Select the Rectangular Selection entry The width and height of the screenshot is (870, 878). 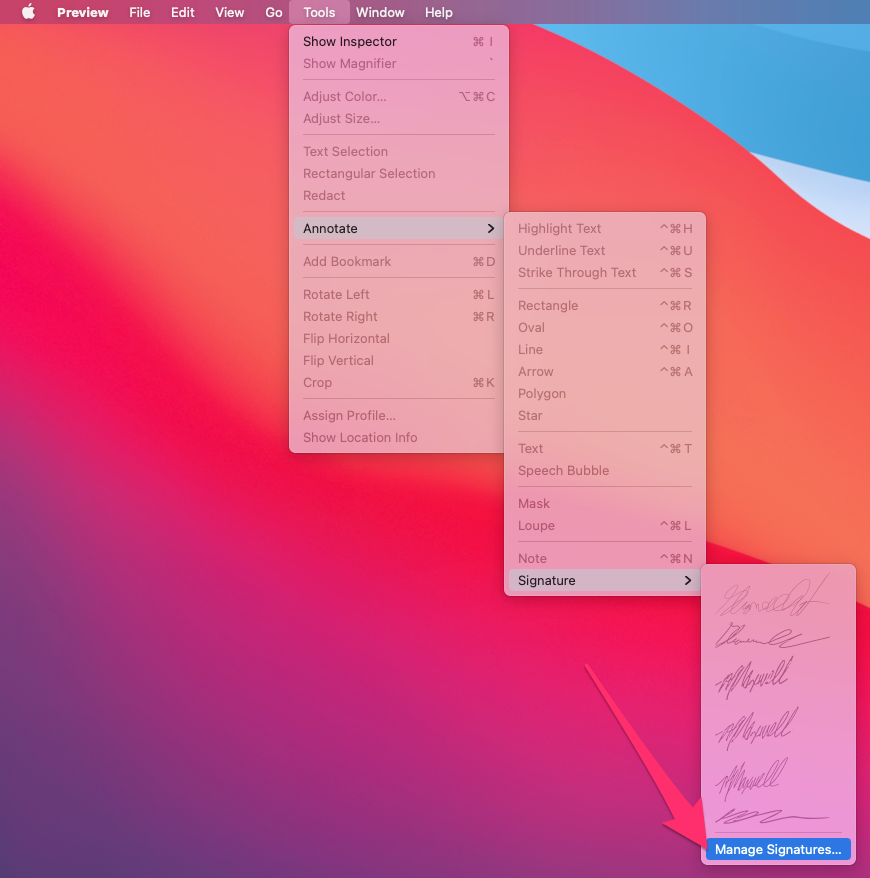[x=399, y=173]
